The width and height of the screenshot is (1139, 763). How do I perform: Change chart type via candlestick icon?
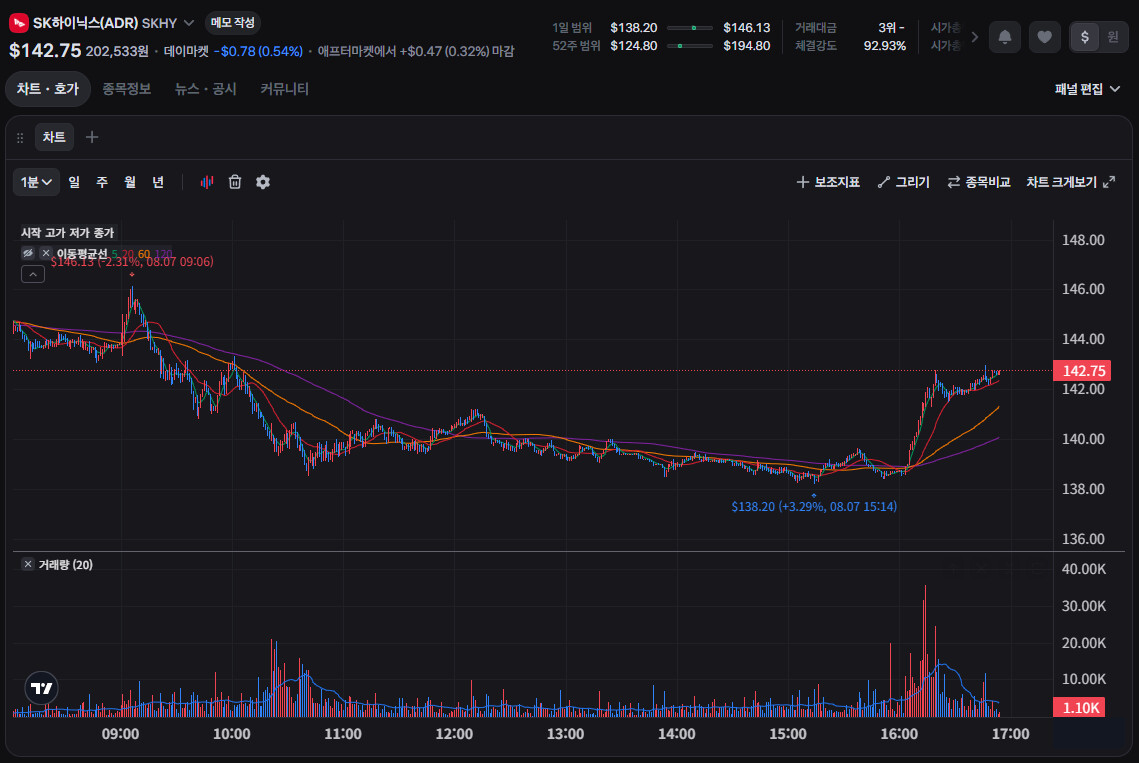[207, 182]
